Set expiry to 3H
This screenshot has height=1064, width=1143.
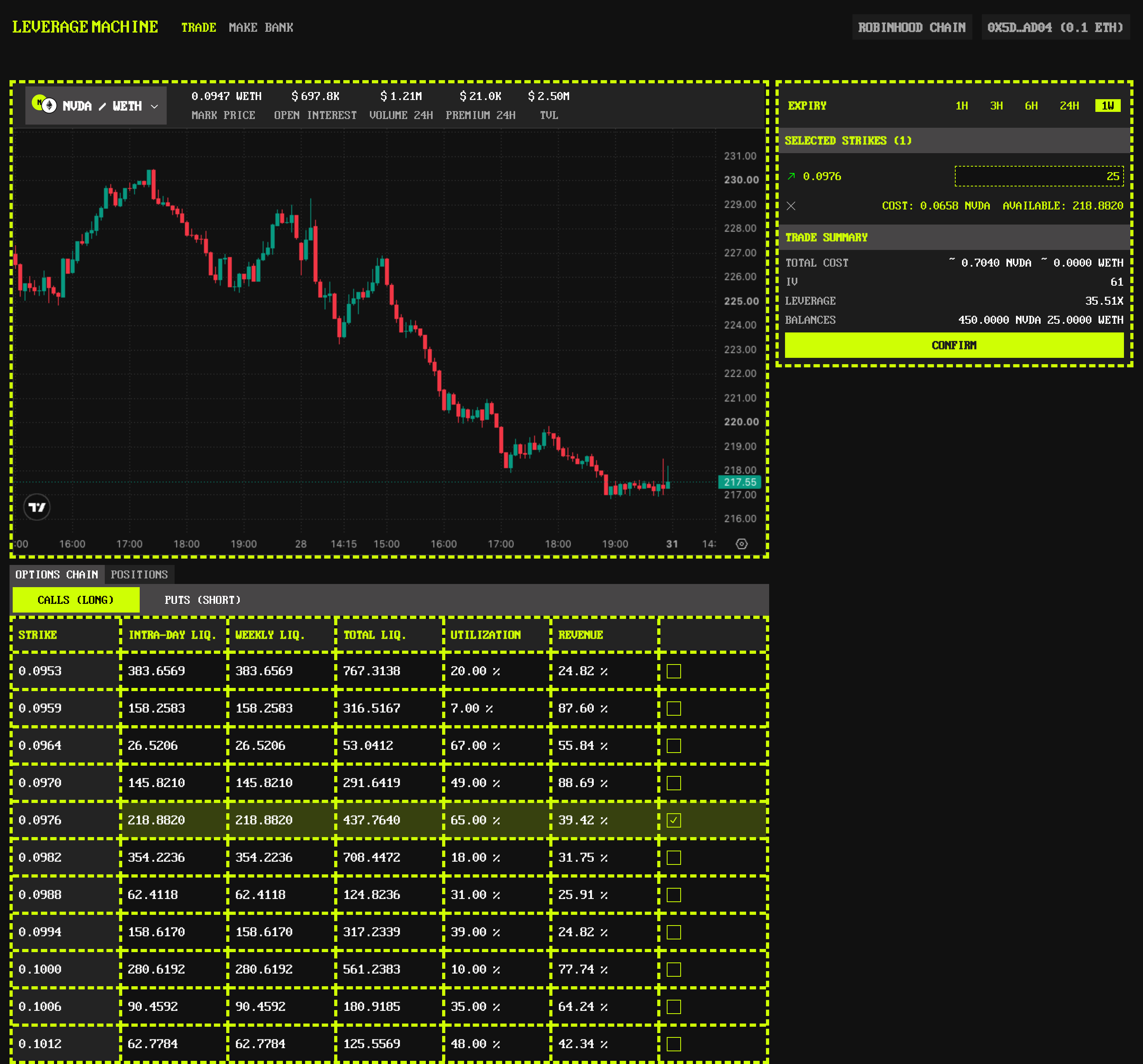(997, 106)
